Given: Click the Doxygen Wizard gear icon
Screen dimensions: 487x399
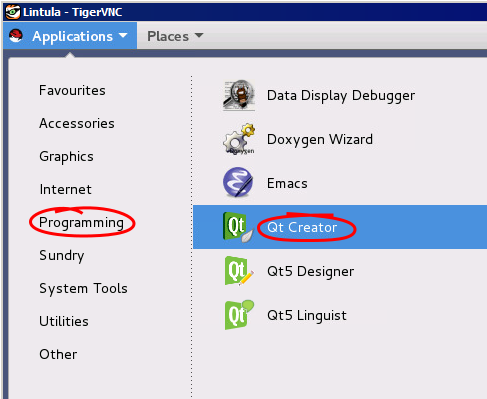Looking at the screenshot, I should [239, 139].
